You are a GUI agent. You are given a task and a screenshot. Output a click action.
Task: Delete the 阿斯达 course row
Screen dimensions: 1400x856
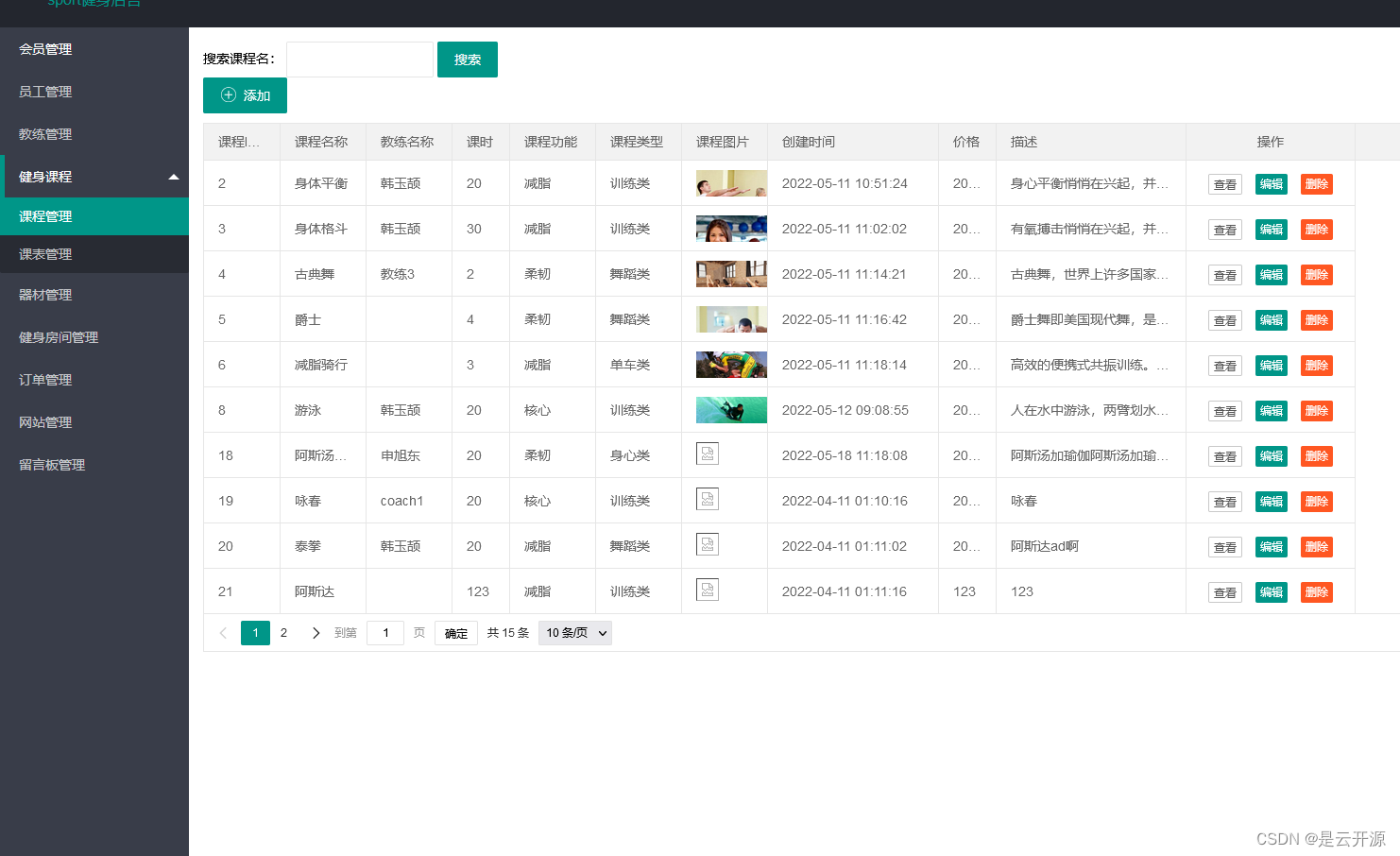click(1317, 592)
